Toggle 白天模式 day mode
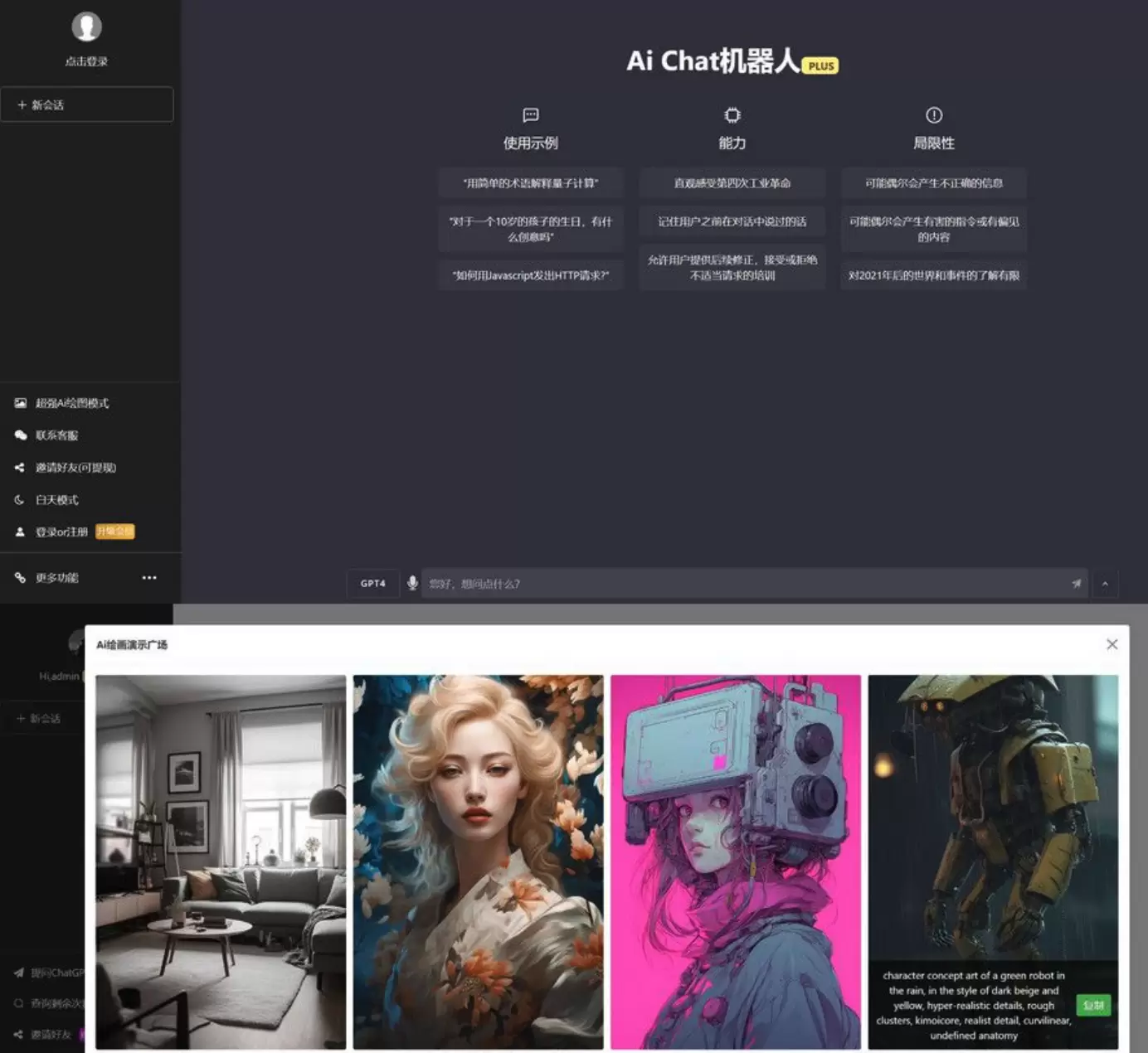 click(x=56, y=500)
